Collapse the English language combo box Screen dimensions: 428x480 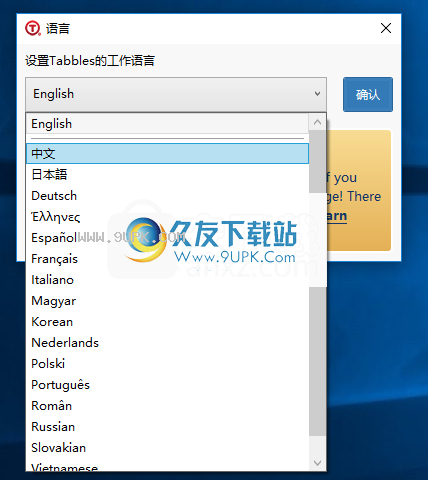point(176,94)
